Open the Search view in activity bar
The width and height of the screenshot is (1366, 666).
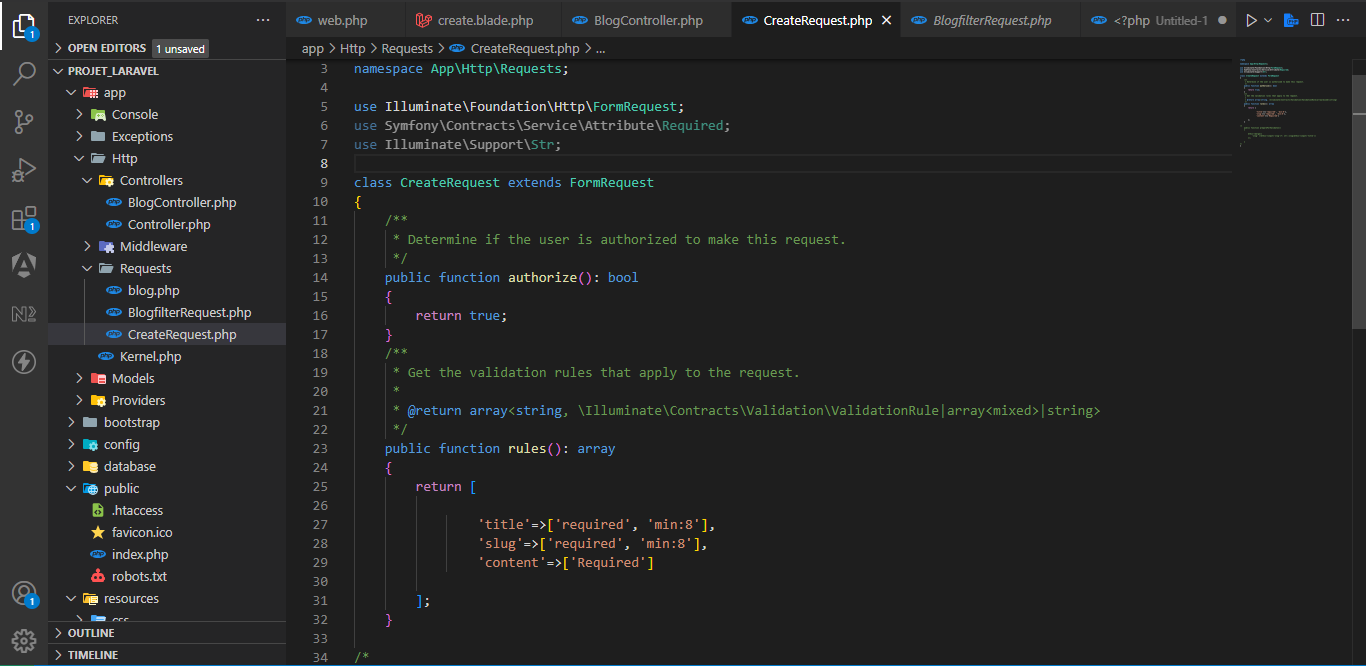[x=24, y=74]
